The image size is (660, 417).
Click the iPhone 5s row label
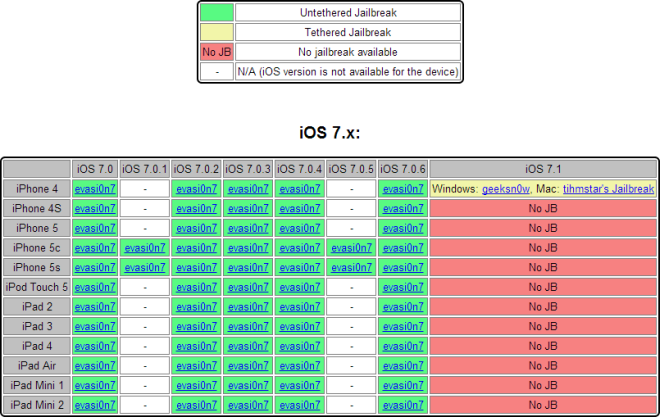point(37,268)
